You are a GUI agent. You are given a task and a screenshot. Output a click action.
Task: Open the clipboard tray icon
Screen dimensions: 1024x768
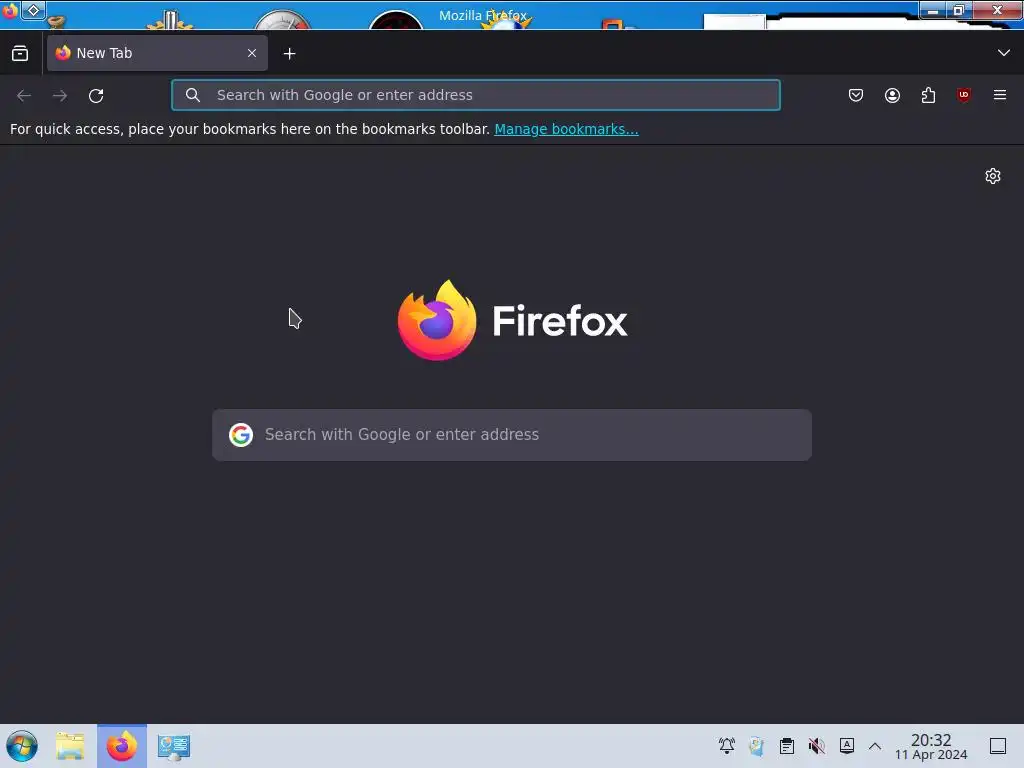(x=787, y=746)
